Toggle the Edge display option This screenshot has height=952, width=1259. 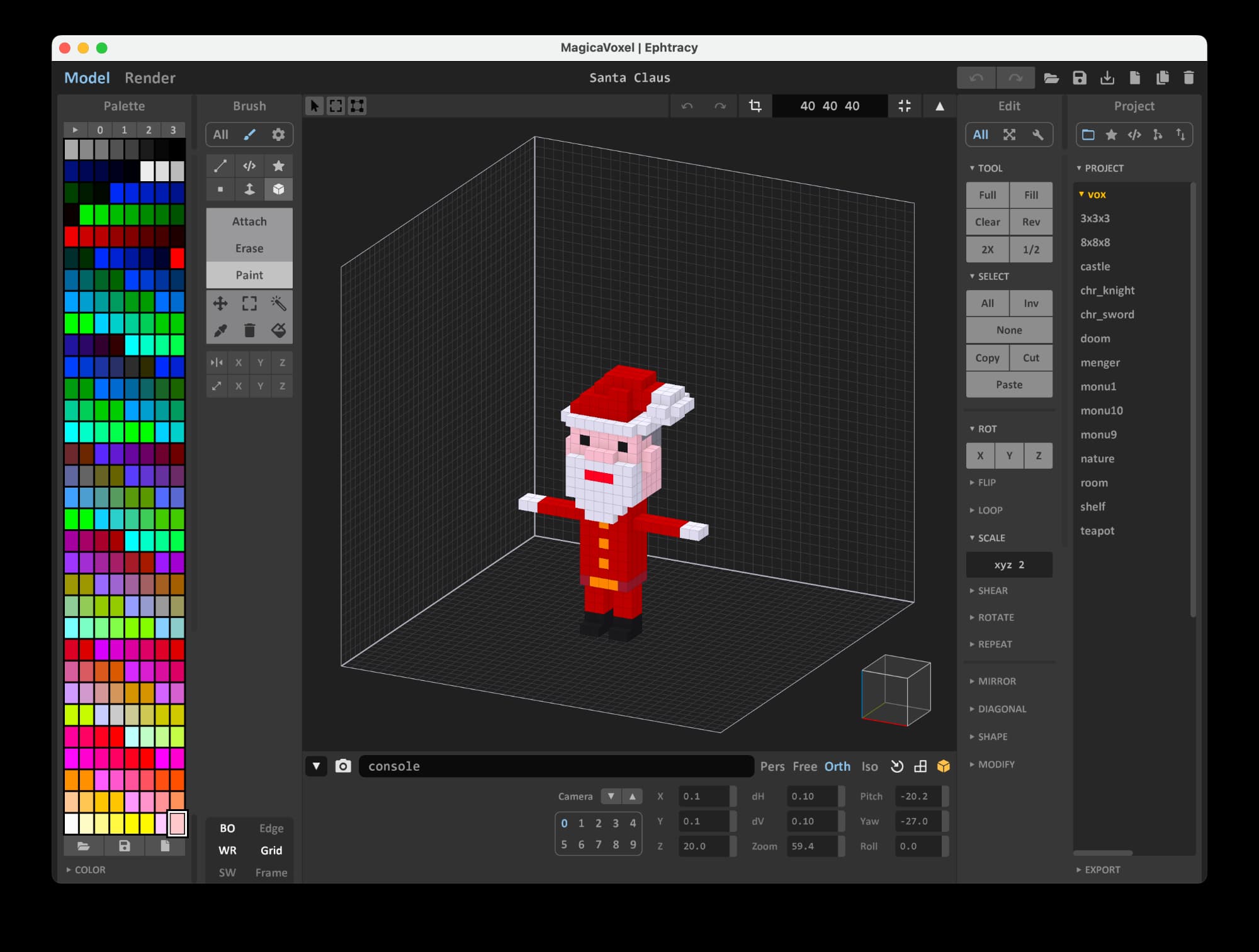271,828
